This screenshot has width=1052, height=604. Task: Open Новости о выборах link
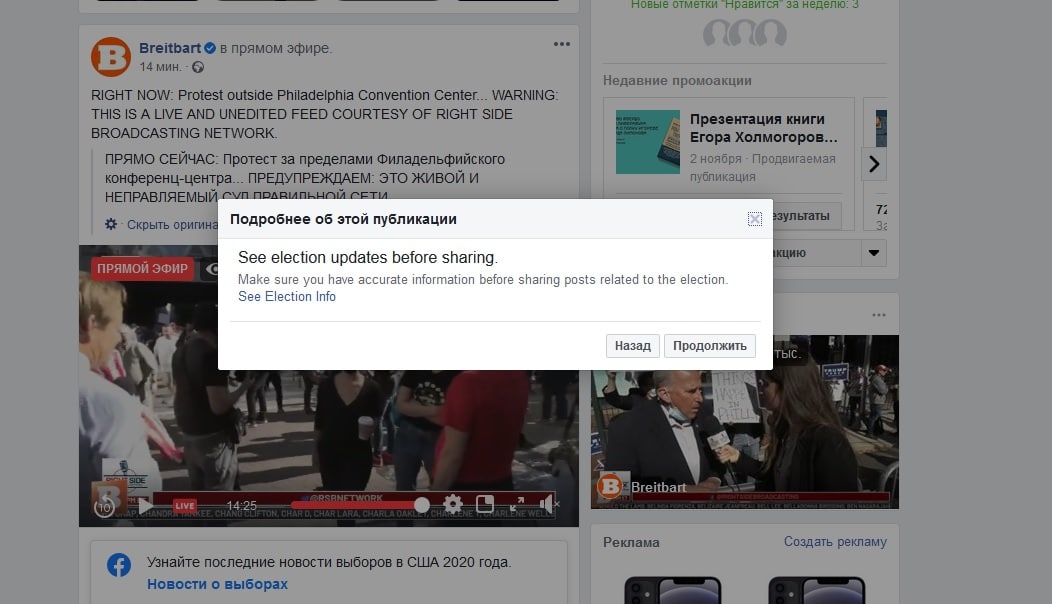tap(217, 585)
